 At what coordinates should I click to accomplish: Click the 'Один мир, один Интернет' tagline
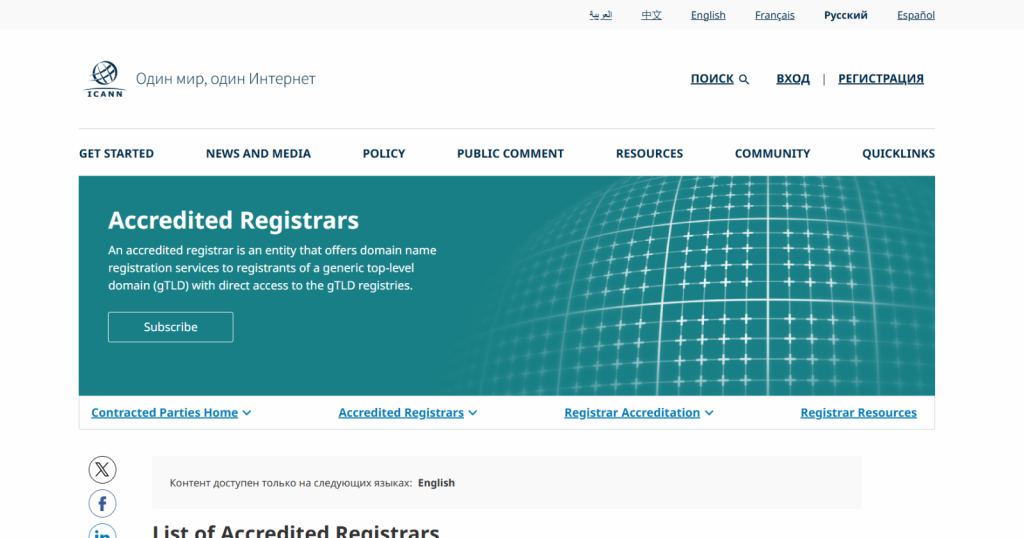tap(225, 79)
